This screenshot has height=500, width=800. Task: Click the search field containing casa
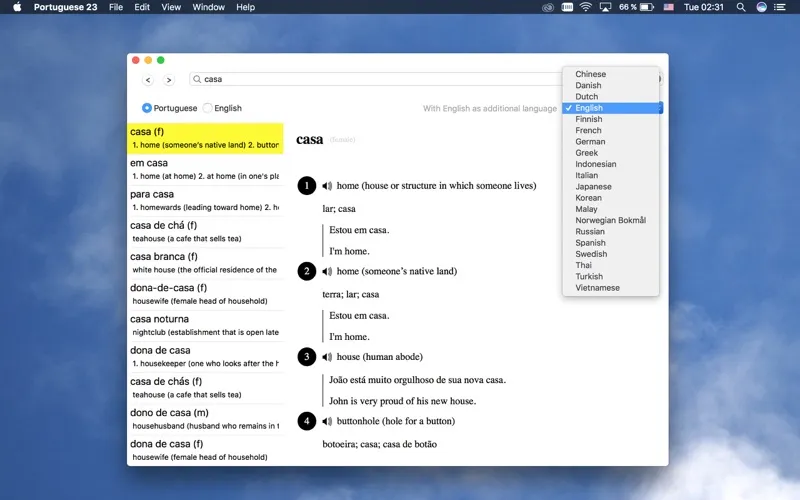pyautogui.click(x=377, y=79)
